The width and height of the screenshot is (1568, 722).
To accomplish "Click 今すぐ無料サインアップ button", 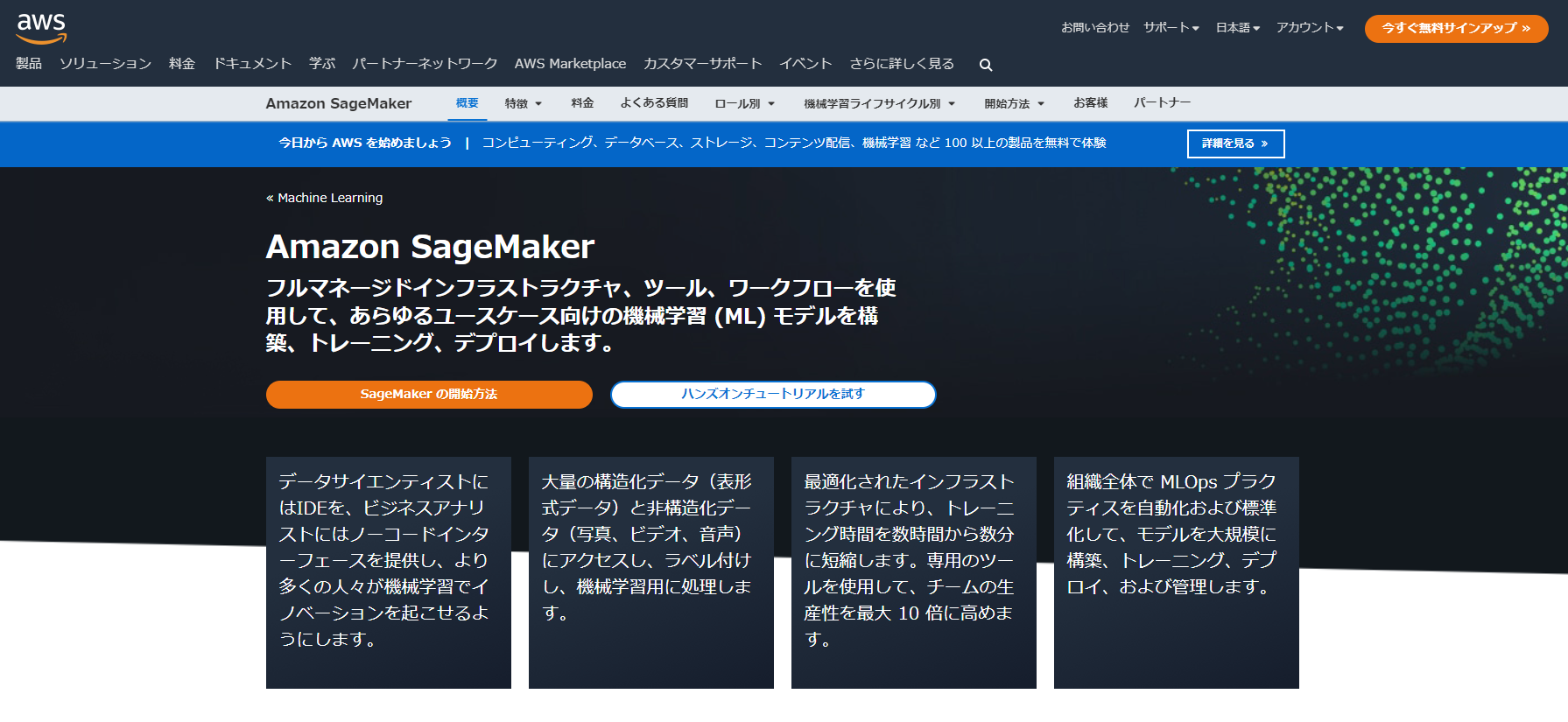I will coord(1456,28).
